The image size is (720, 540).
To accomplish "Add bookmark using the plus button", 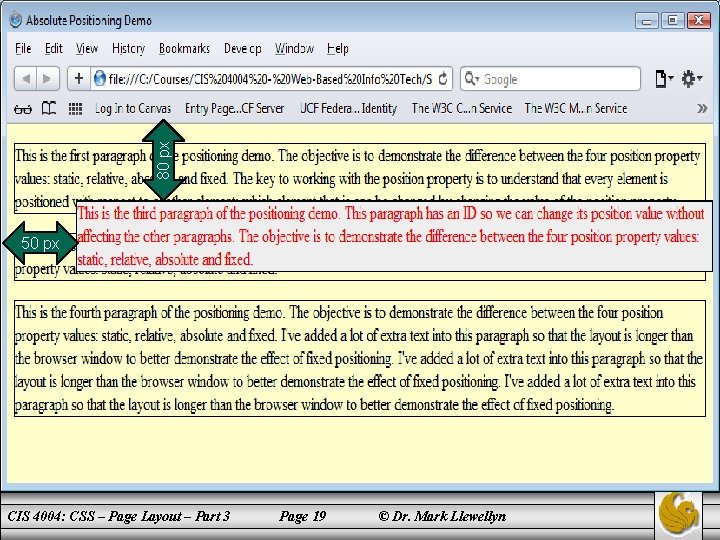I will pyautogui.click(x=79, y=79).
